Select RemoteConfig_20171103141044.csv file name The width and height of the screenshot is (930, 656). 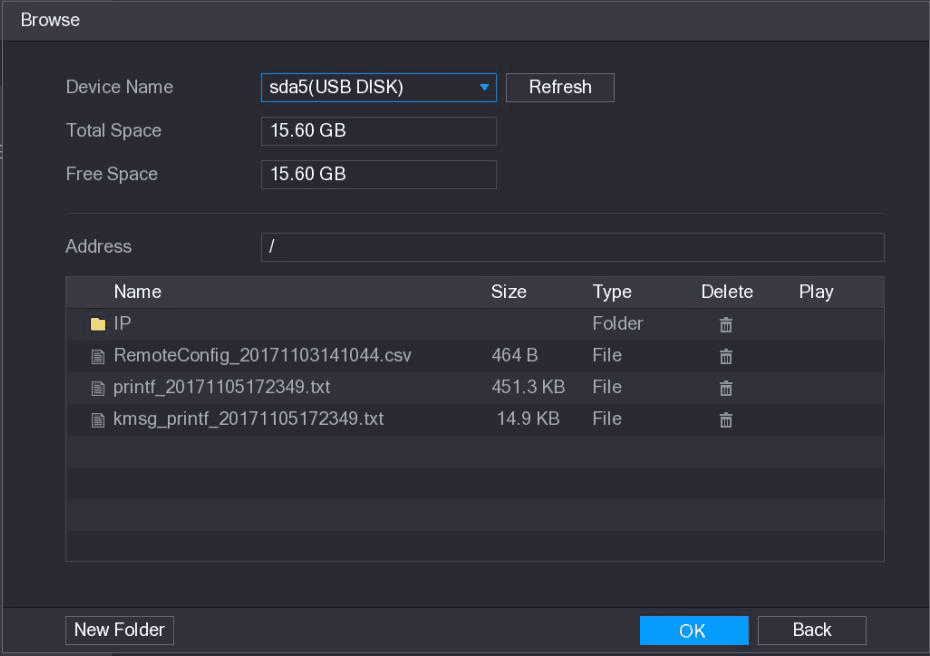[262, 355]
